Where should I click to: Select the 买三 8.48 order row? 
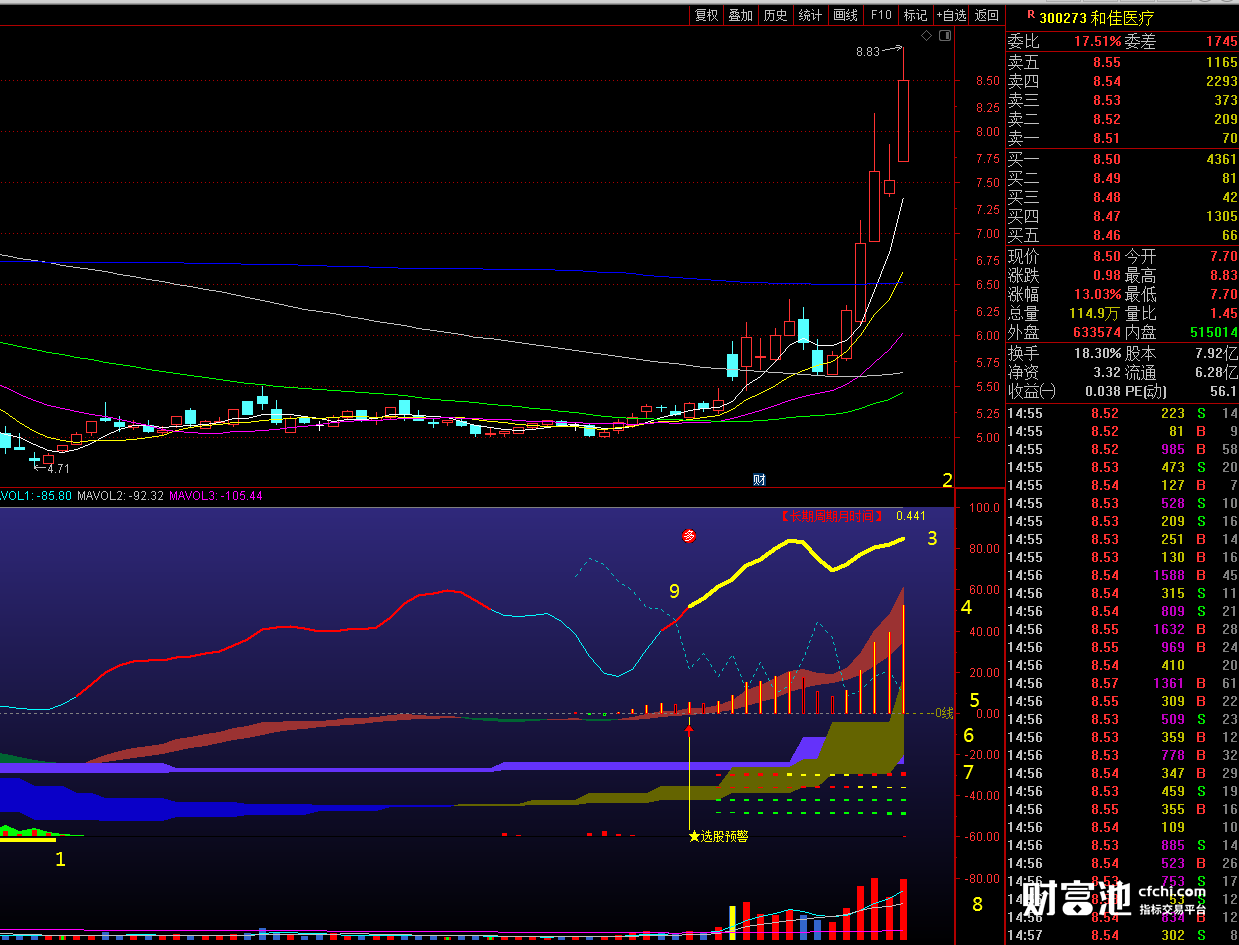point(1122,197)
